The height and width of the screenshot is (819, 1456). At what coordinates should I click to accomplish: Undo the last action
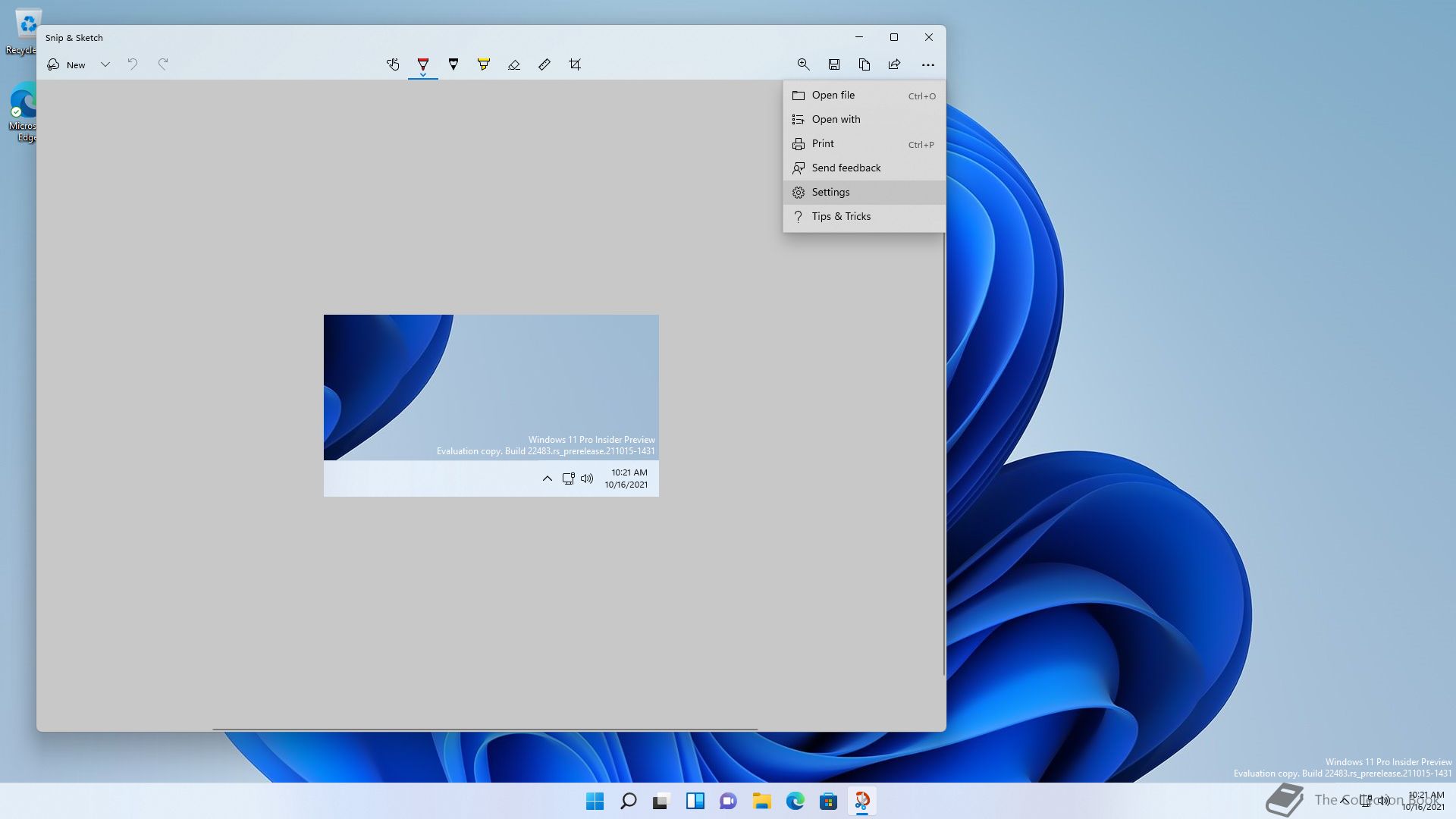[133, 64]
